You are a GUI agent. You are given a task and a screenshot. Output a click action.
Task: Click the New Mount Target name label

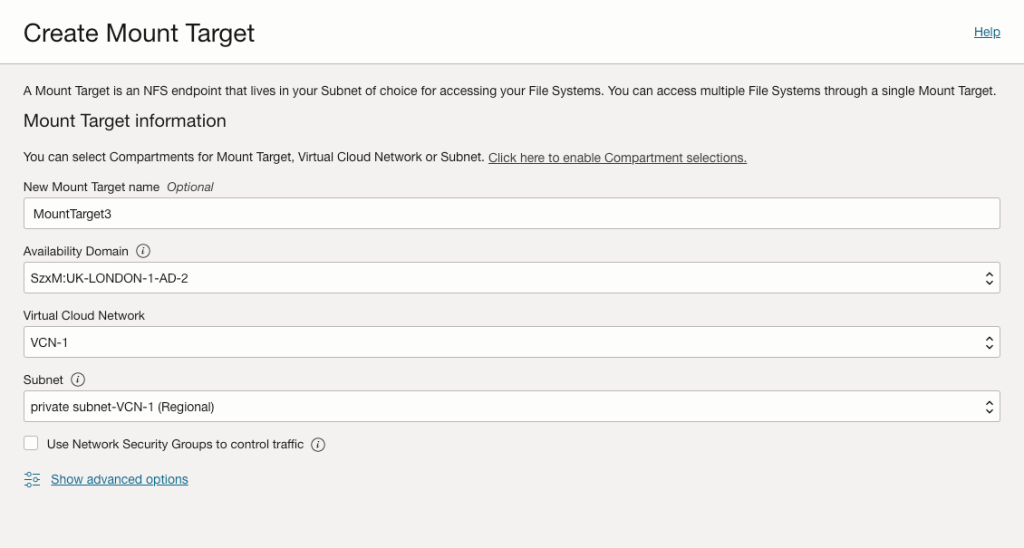tap(91, 187)
